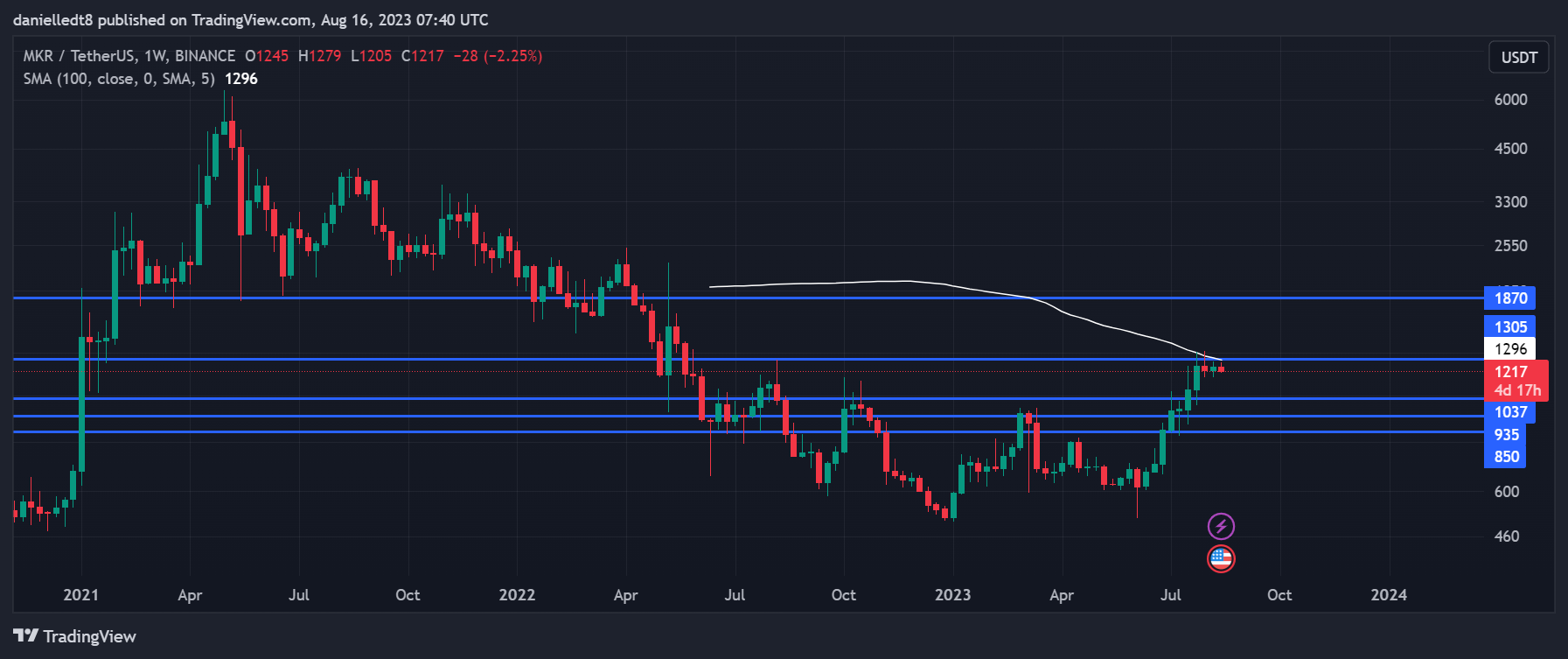
Task: Click the 460 price axis tick
Action: point(1507,536)
